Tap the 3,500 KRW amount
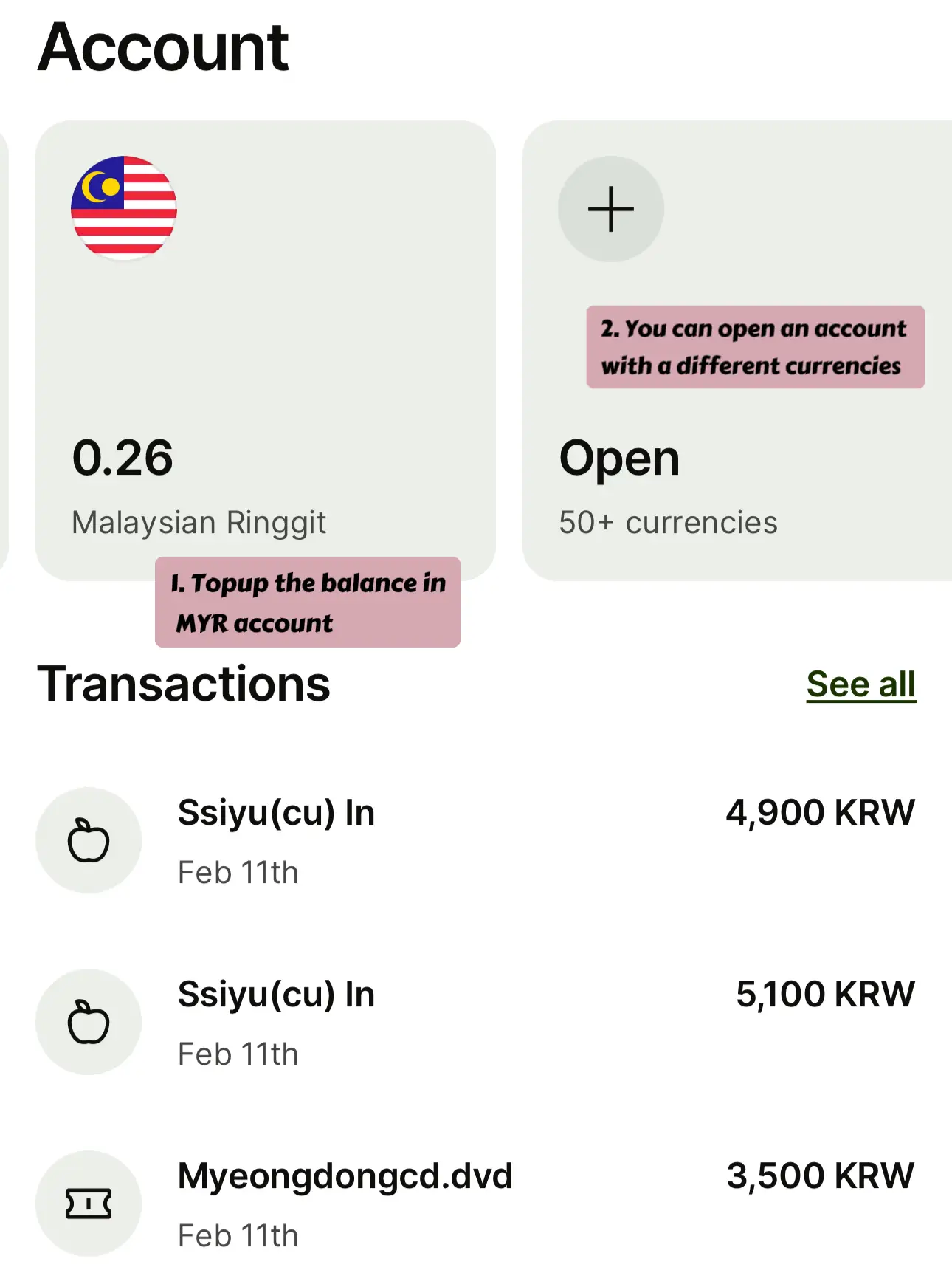 [820, 1175]
